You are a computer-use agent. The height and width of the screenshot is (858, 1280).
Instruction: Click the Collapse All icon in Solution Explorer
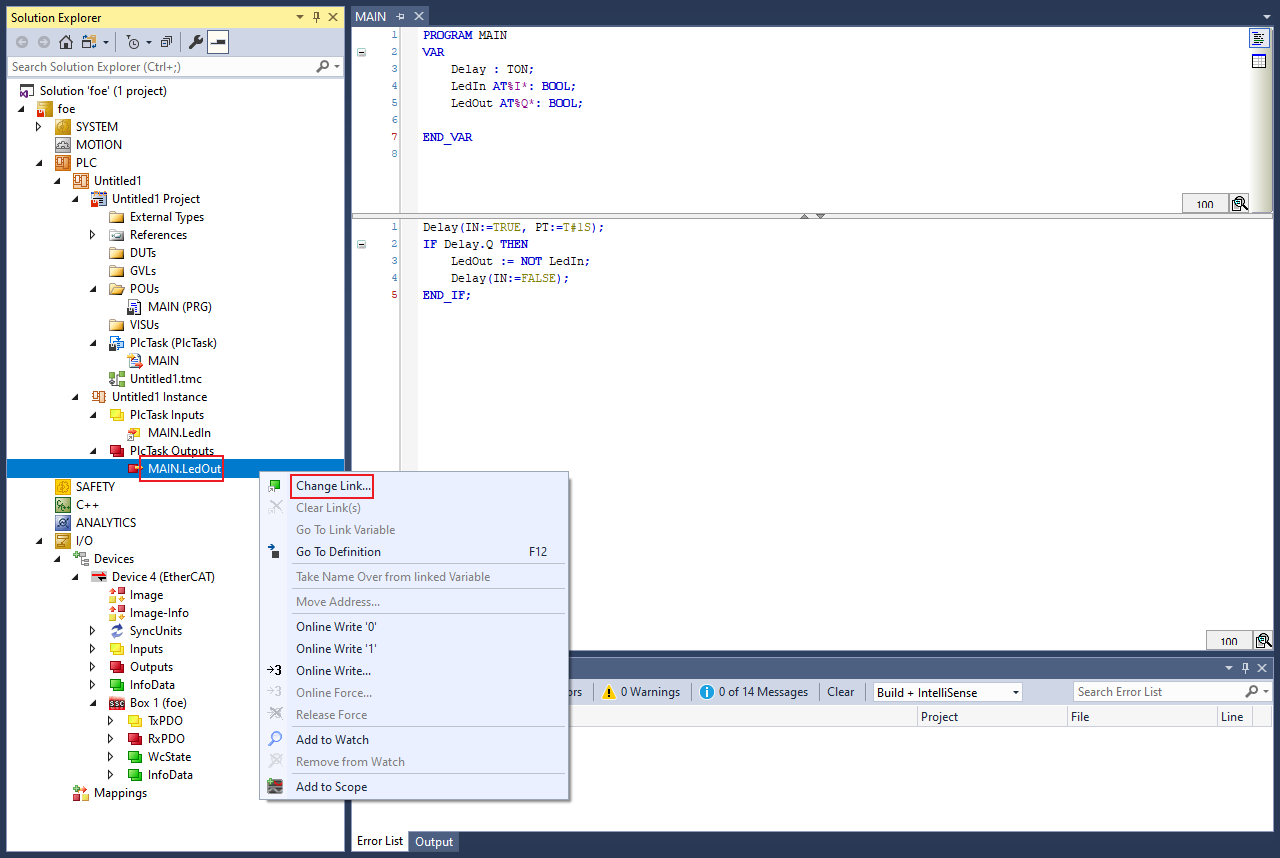(x=166, y=42)
